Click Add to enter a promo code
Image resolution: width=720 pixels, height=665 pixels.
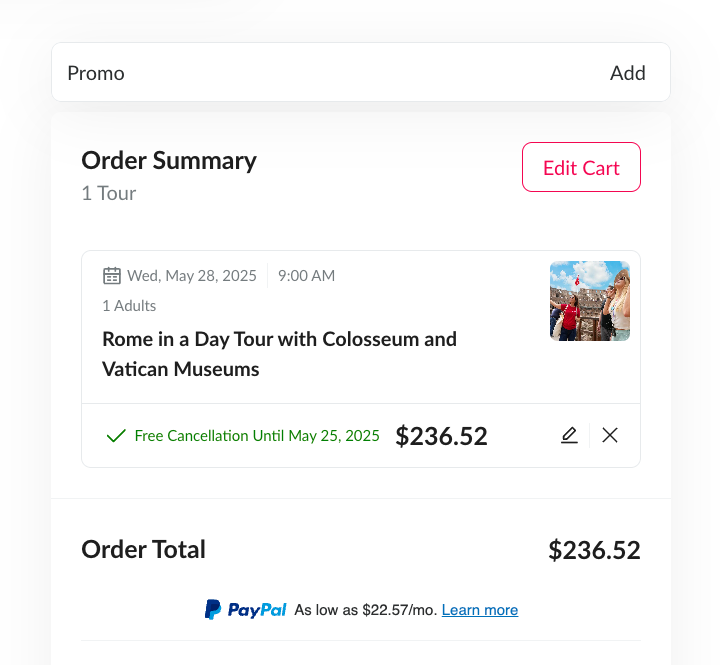point(627,73)
